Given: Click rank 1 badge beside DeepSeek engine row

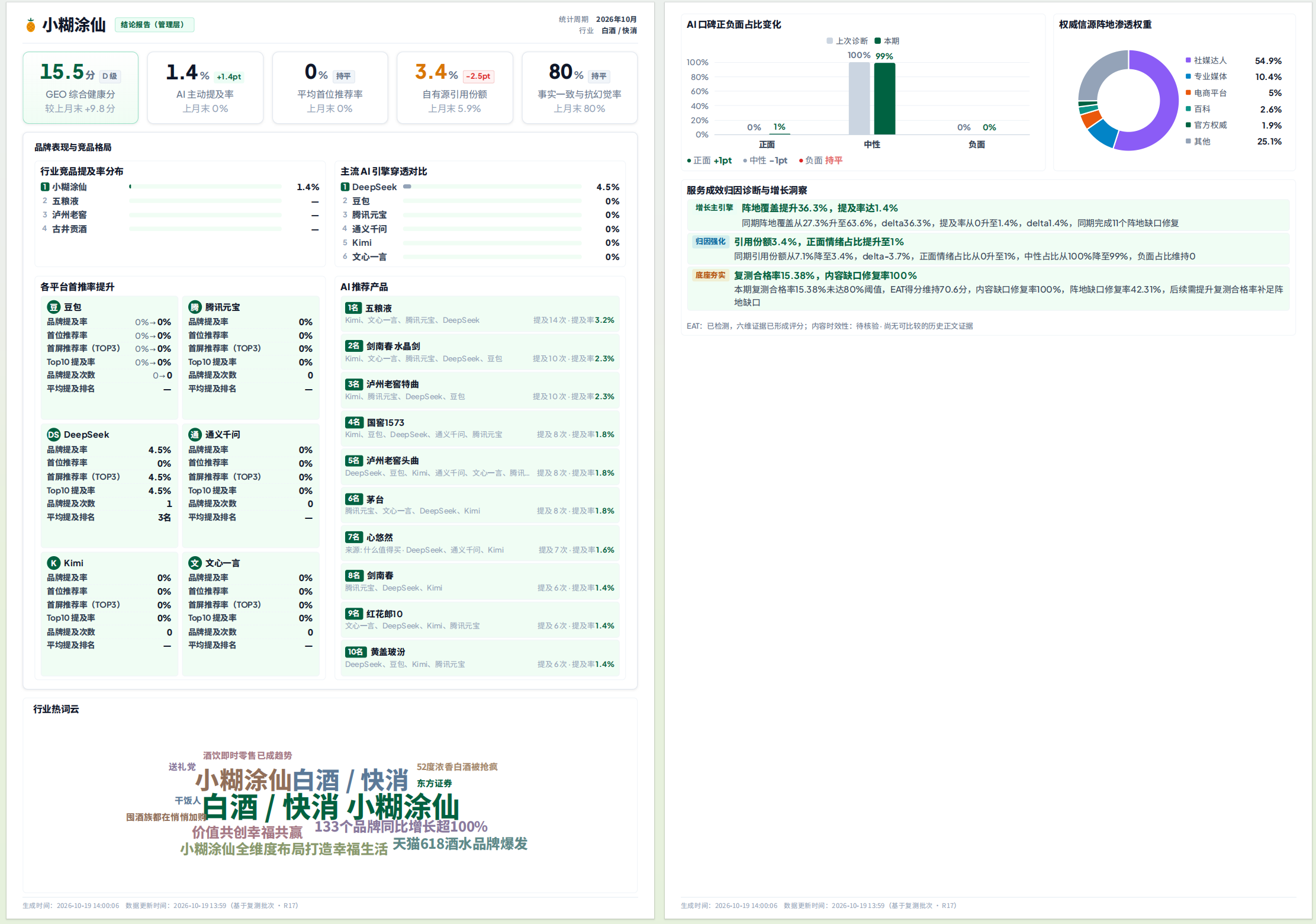Looking at the screenshot, I should coord(345,187).
